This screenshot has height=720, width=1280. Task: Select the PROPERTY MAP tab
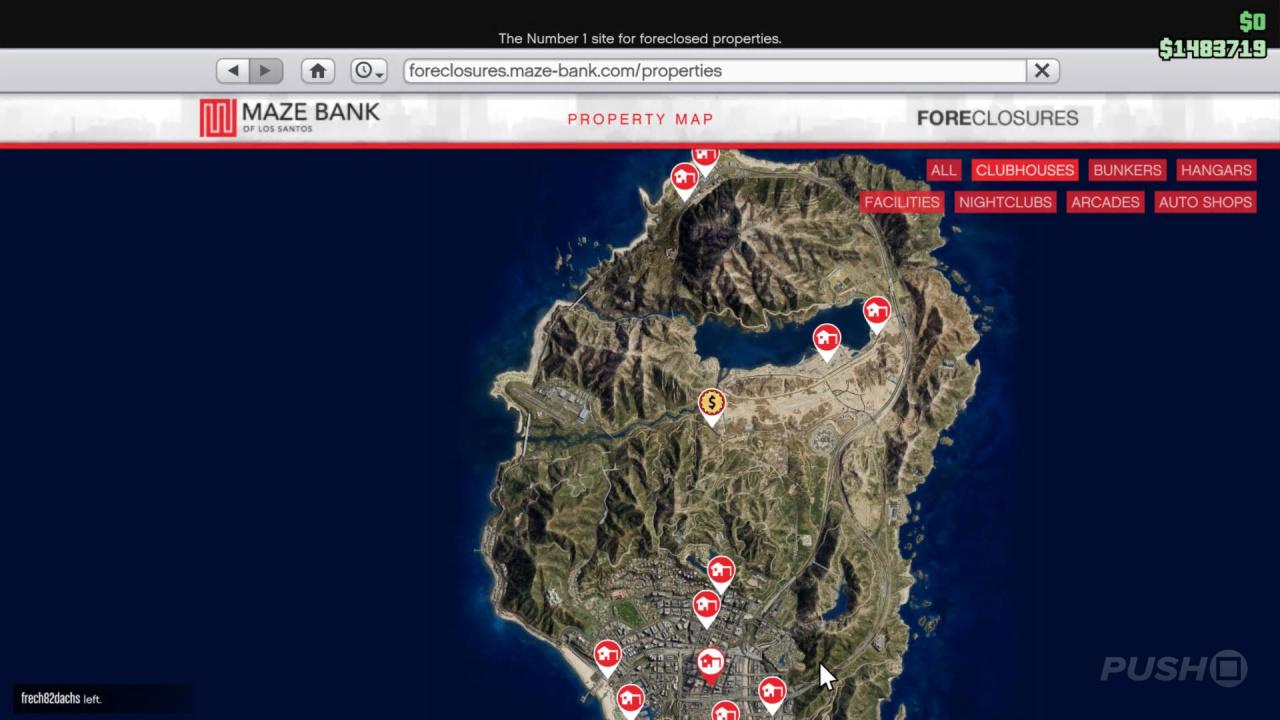[640, 119]
